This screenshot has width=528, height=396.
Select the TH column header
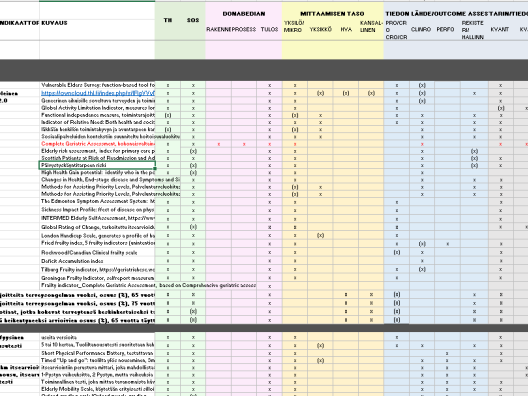pyautogui.click(x=168, y=20)
